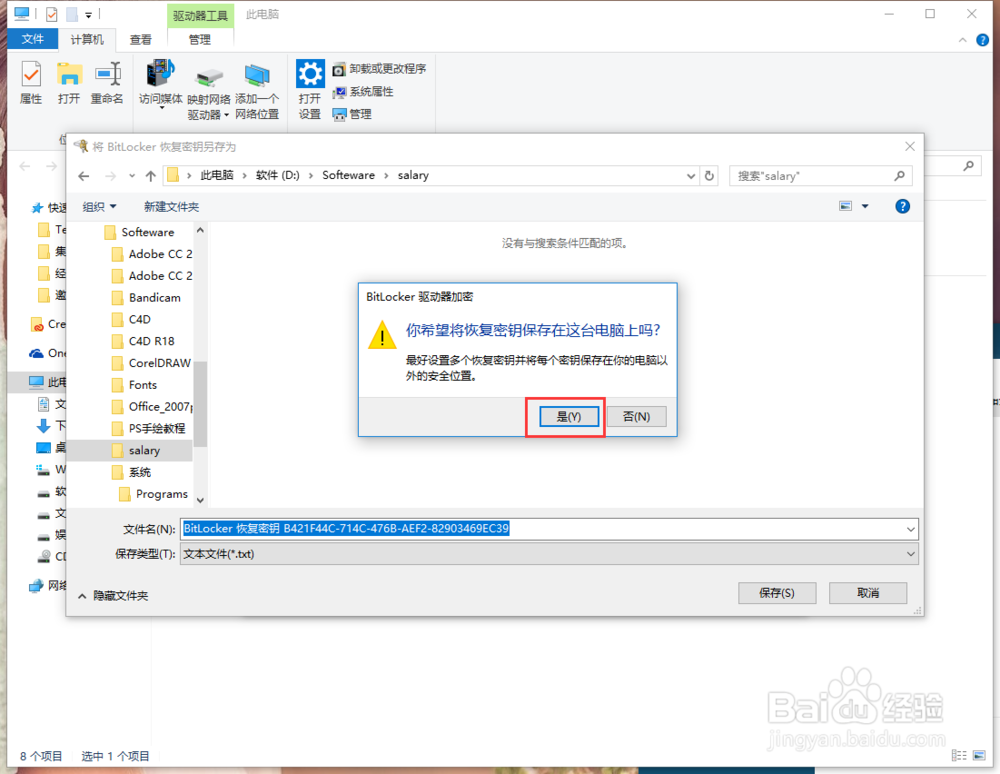Open the quick access toolbar customize arrow
This screenshot has width=1000, height=774.
pos(89,15)
